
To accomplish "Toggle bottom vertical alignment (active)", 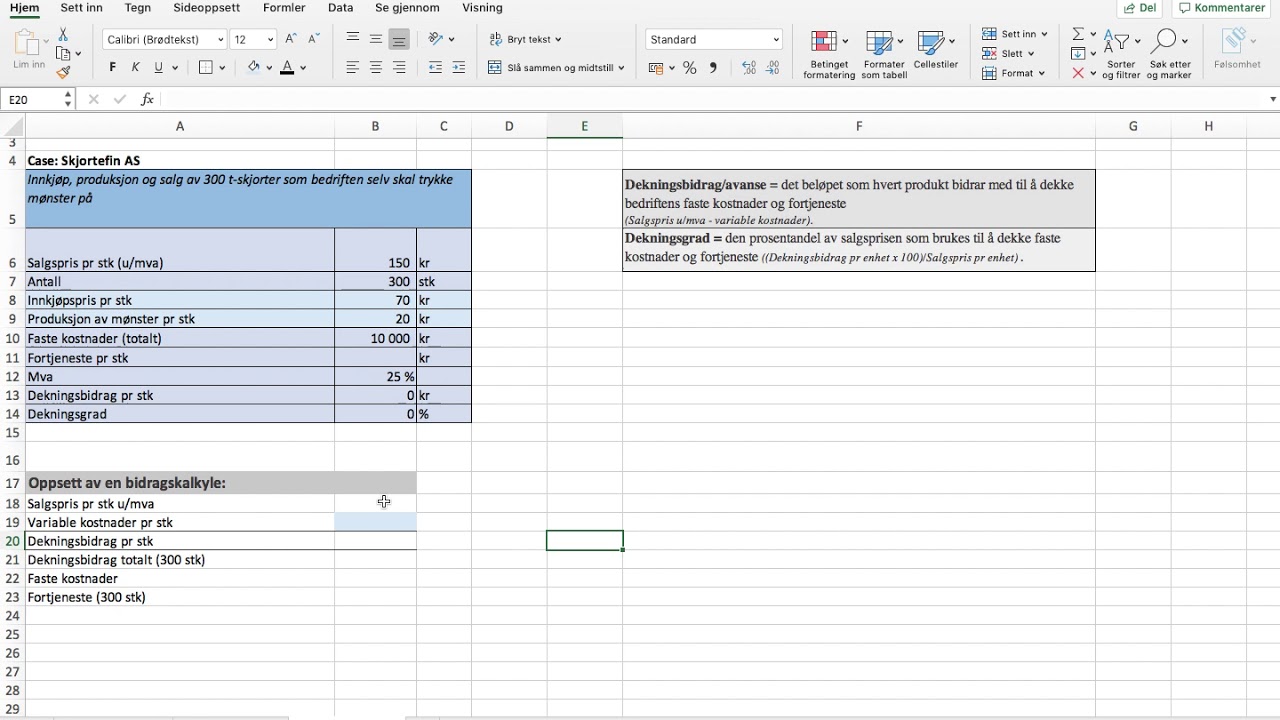I will (x=399, y=39).
